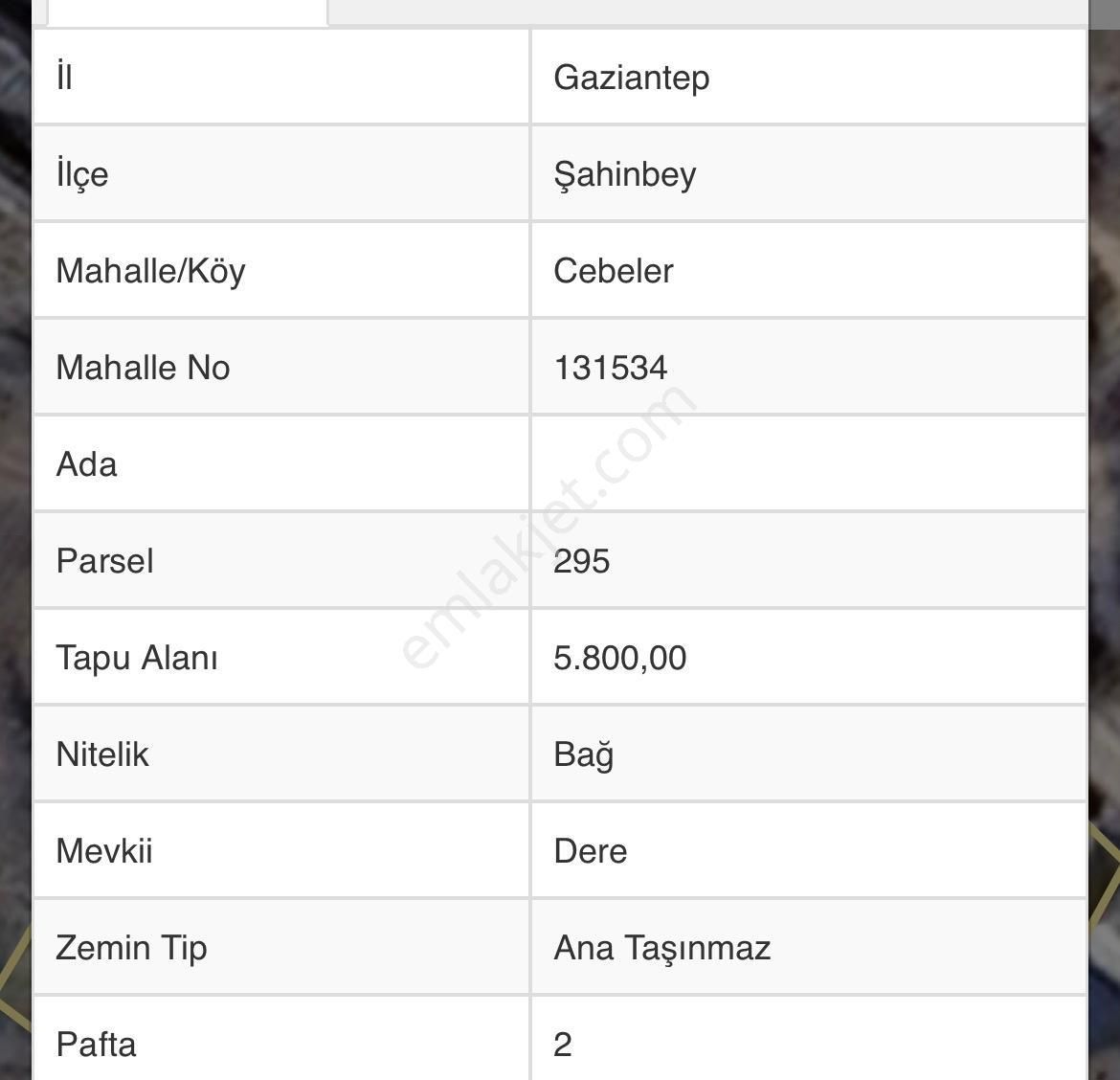Click the Nitelik value Bağ

[x=584, y=754]
